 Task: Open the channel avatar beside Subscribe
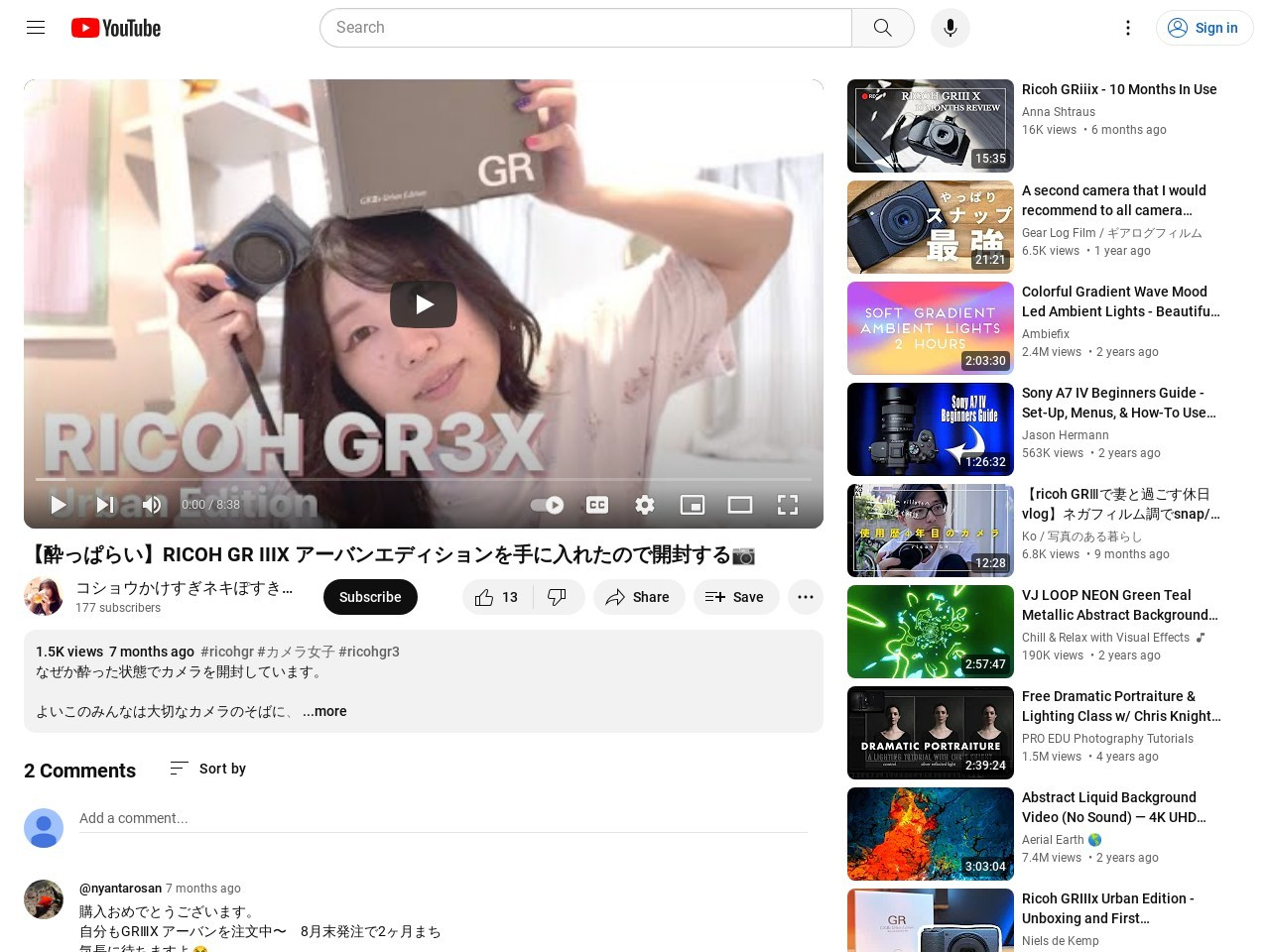pos(44,597)
